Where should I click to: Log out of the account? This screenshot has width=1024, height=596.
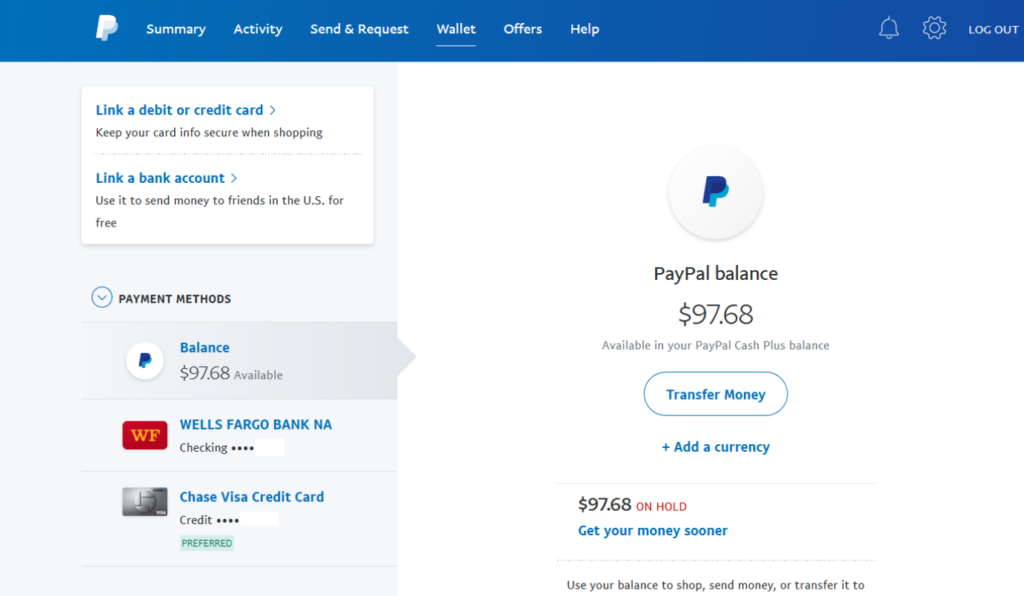pyautogui.click(x=993, y=29)
